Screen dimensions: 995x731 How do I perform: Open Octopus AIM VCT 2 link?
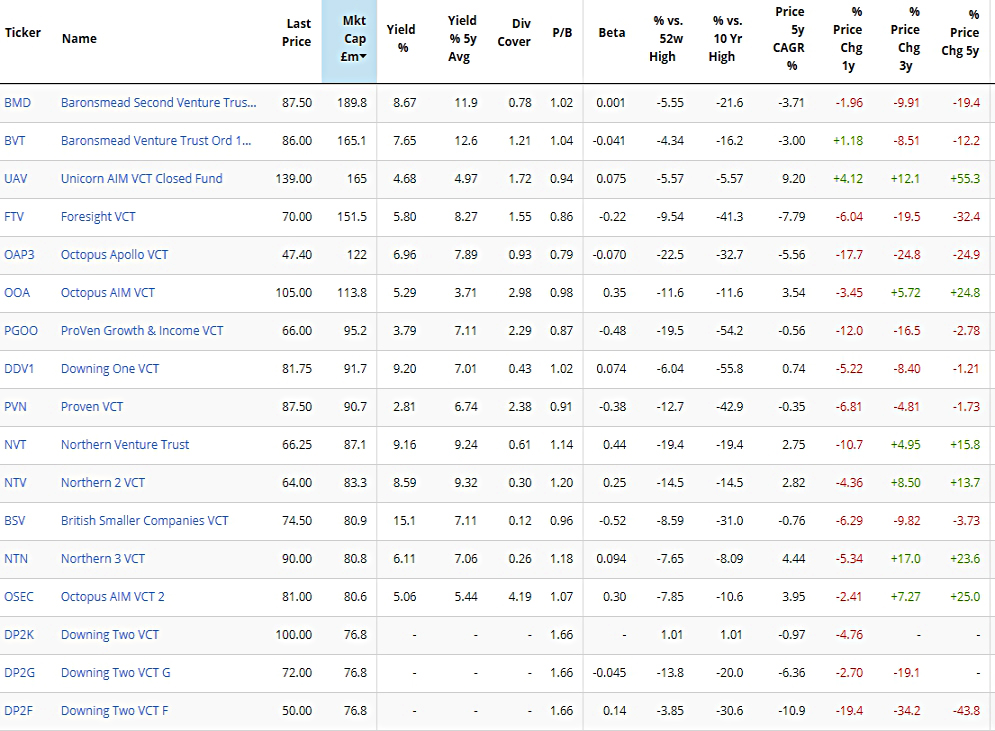pyautogui.click(x=112, y=597)
